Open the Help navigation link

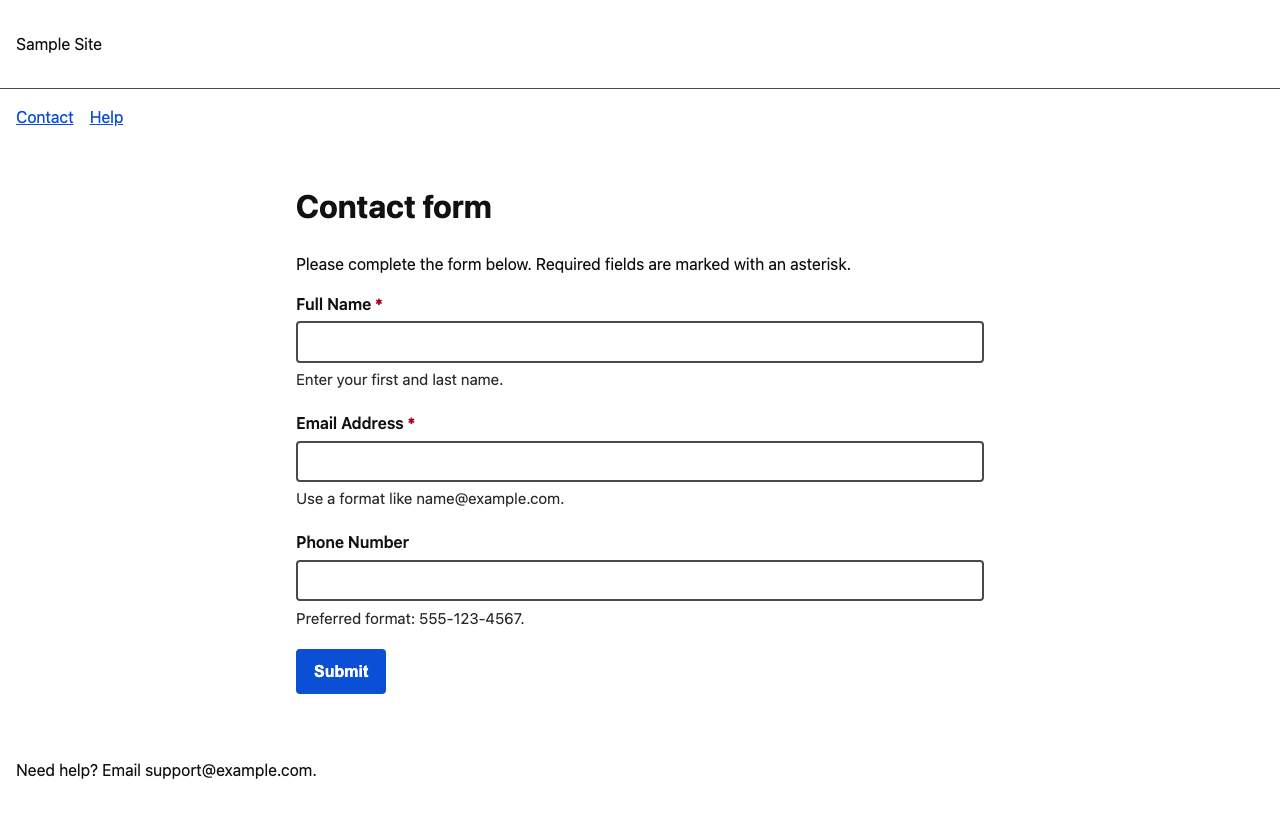point(106,117)
